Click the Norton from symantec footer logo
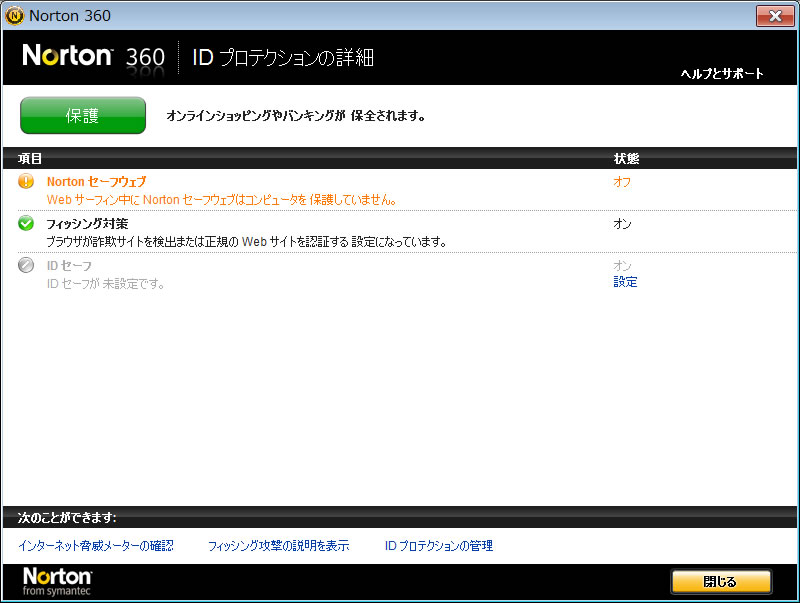The height and width of the screenshot is (603, 800). pos(57,582)
